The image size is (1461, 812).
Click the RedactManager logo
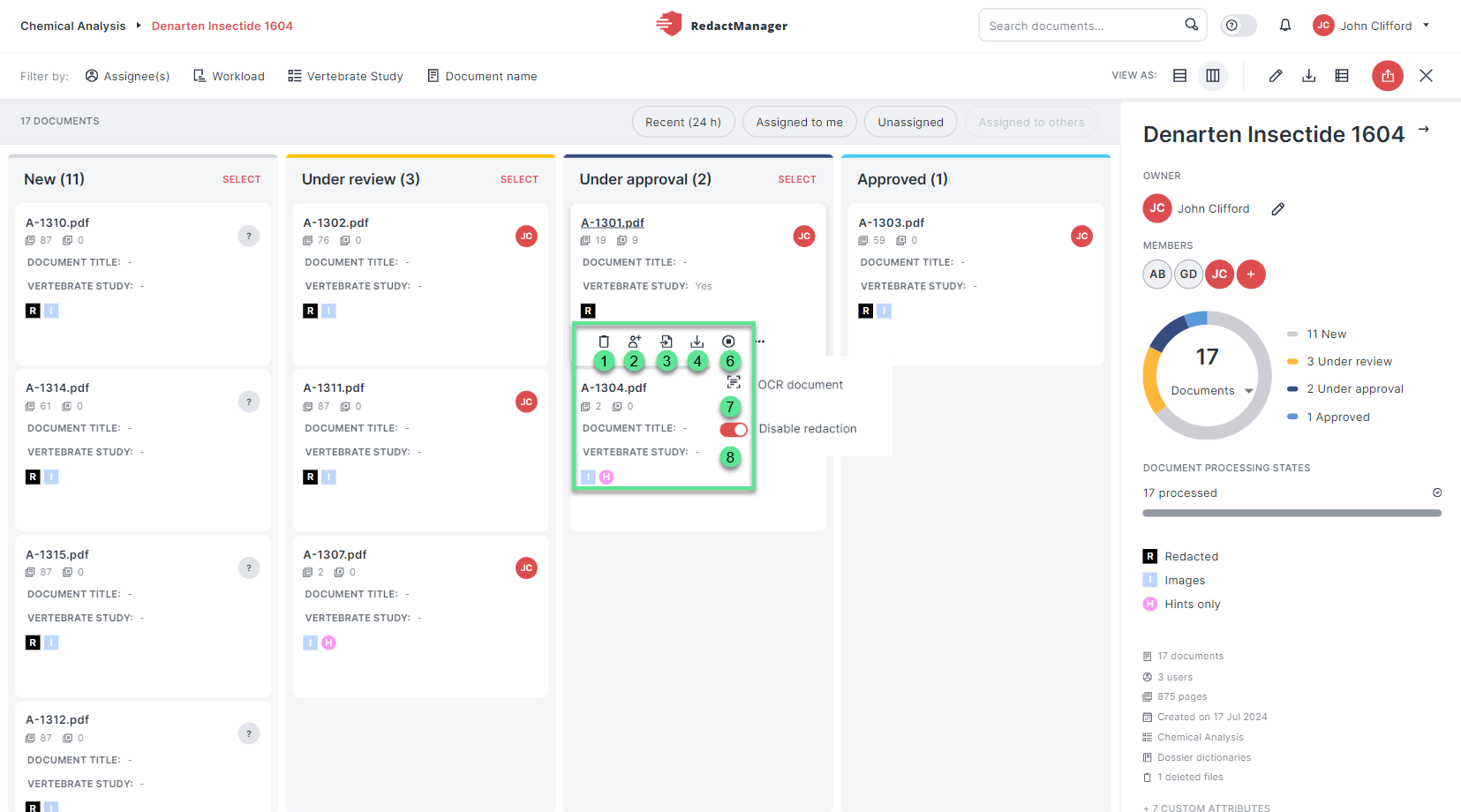pyautogui.click(x=721, y=25)
